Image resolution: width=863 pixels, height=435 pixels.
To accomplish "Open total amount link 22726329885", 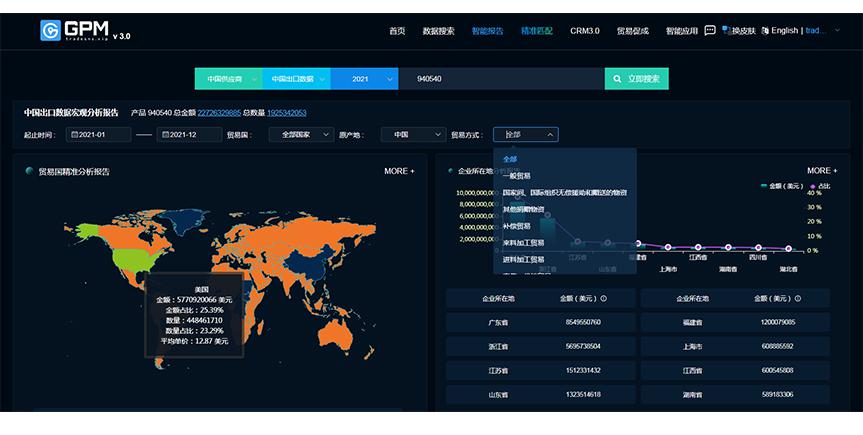I will coord(219,113).
